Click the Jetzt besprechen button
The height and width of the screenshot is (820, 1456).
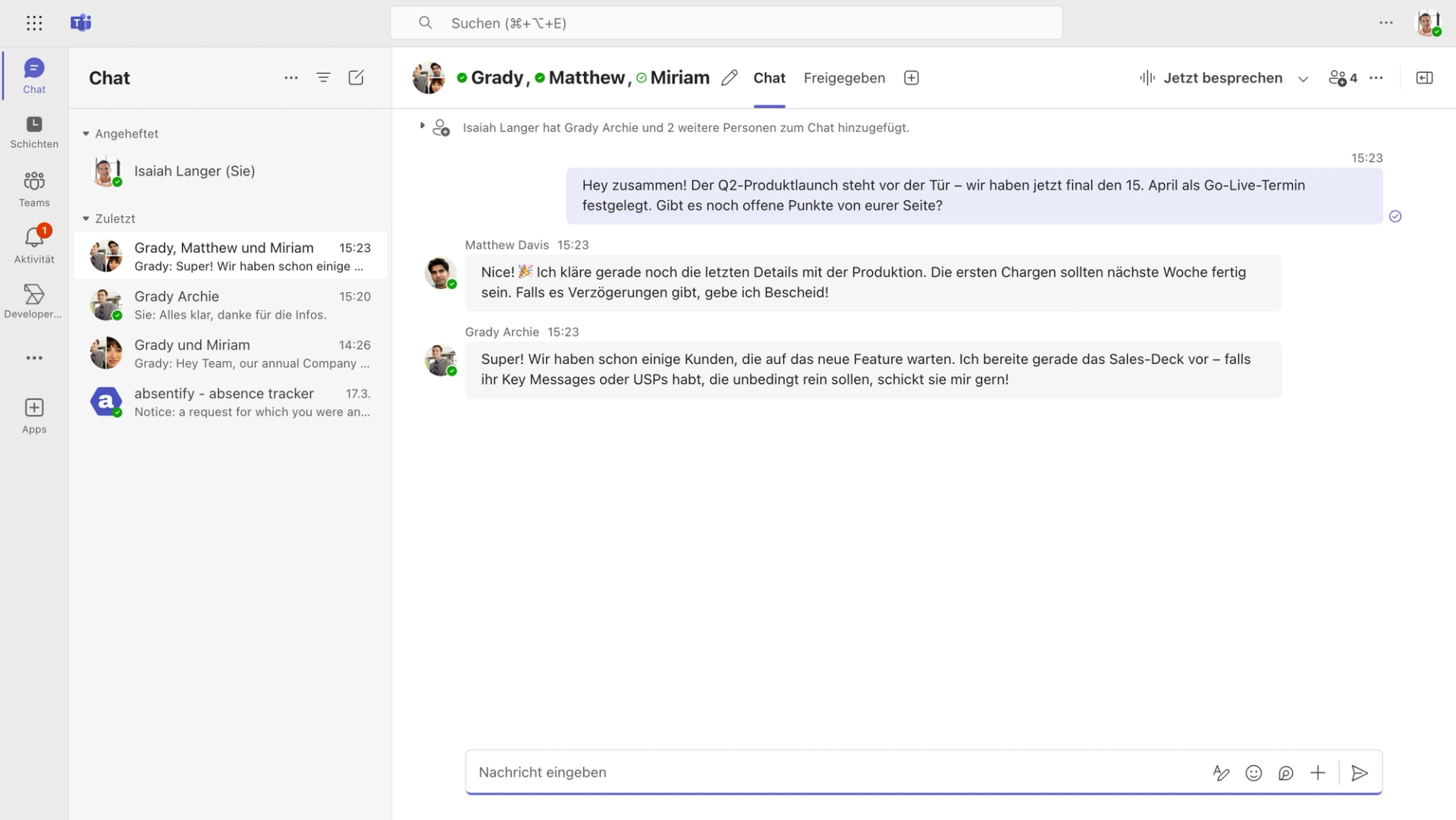pos(1211,78)
